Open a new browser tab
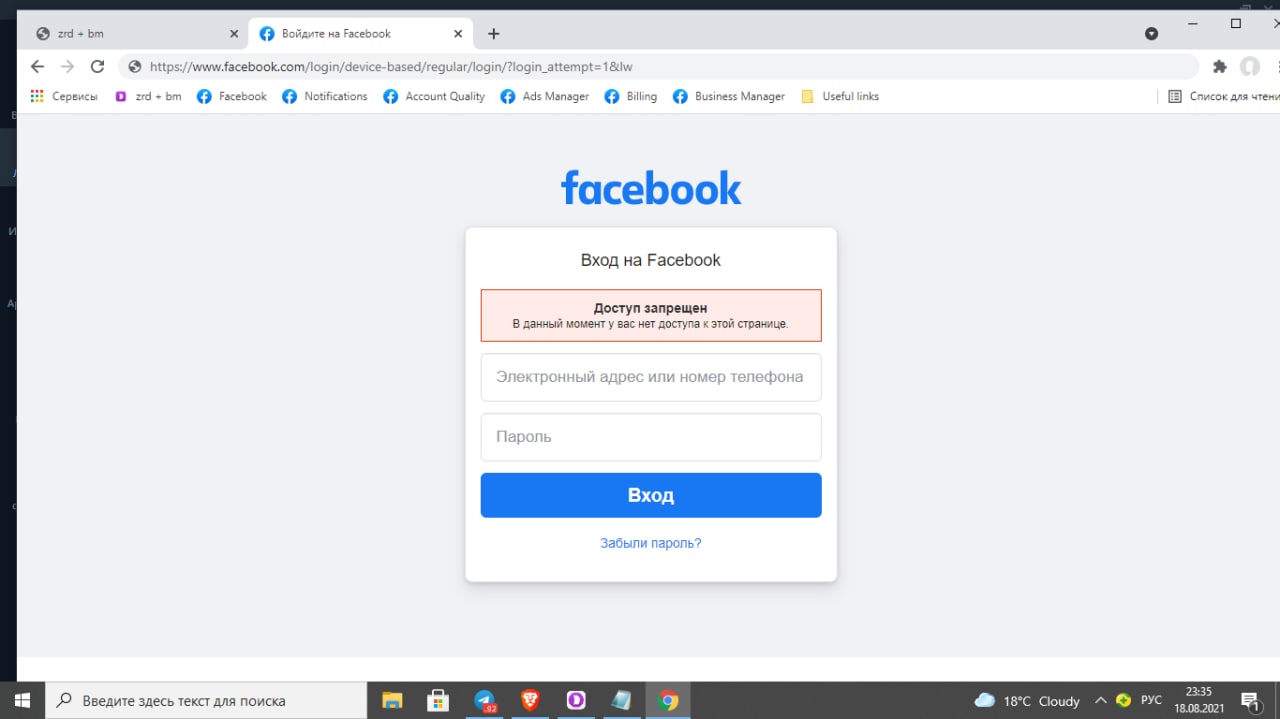 coord(493,34)
